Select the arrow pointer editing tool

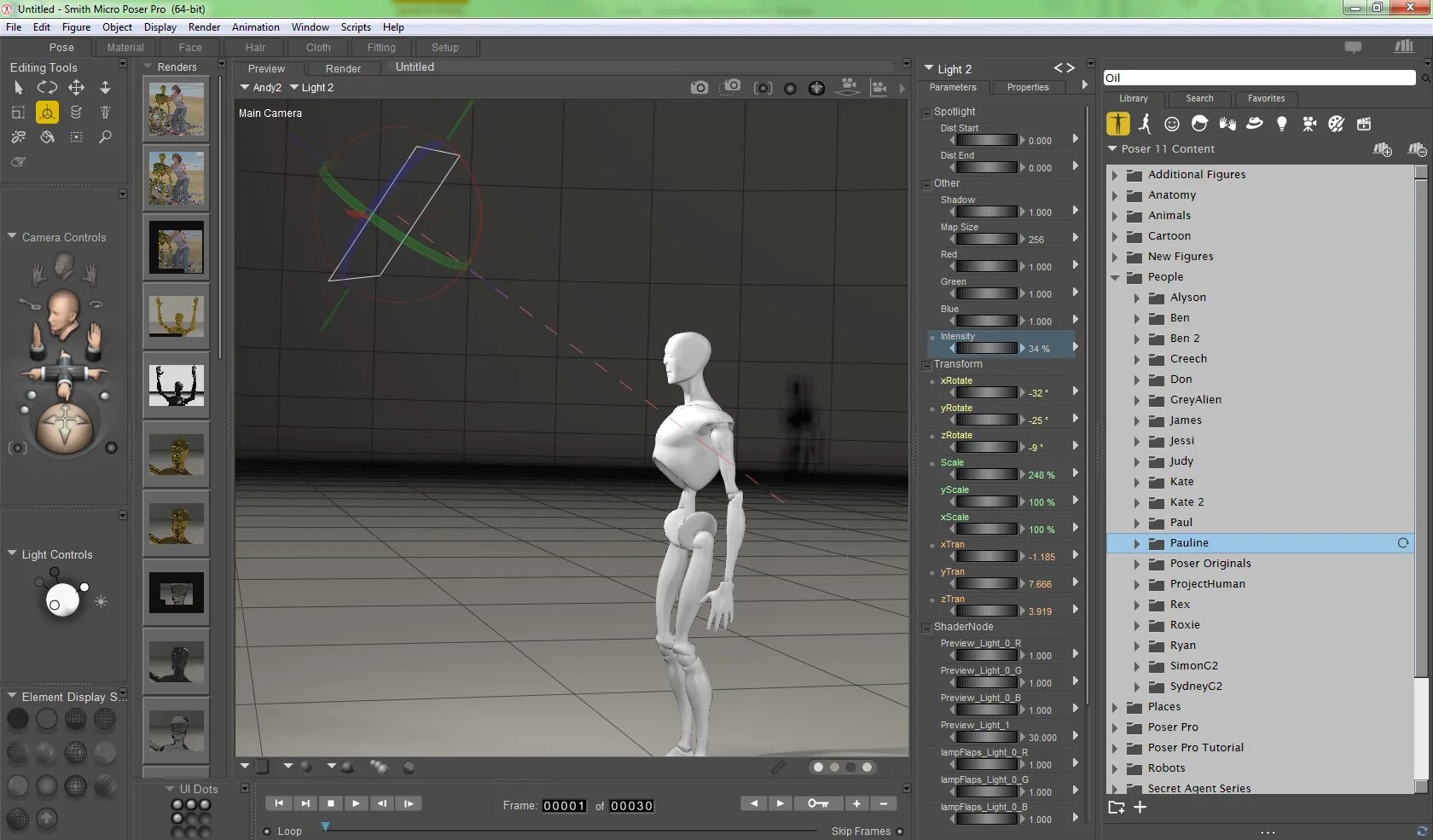[x=18, y=88]
